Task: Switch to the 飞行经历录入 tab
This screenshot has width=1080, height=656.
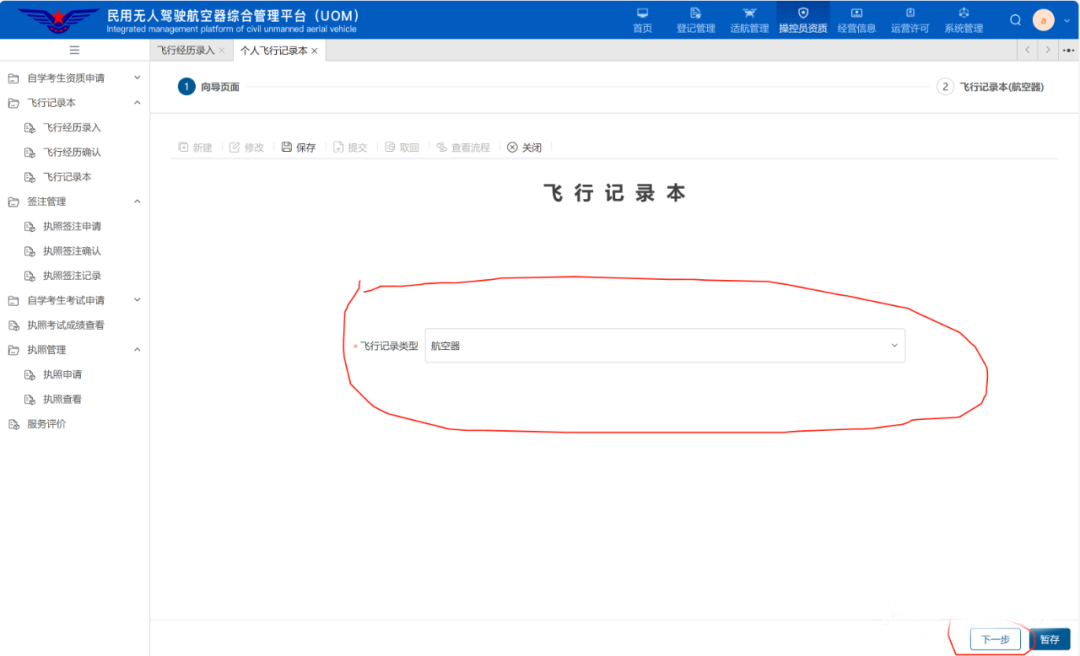Action: pos(185,50)
